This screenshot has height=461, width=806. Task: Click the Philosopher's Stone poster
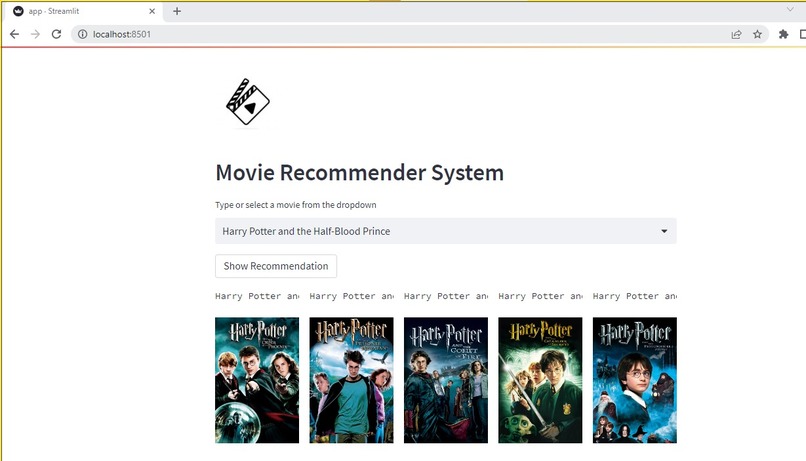pyautogui.click(x=635, y=380)
